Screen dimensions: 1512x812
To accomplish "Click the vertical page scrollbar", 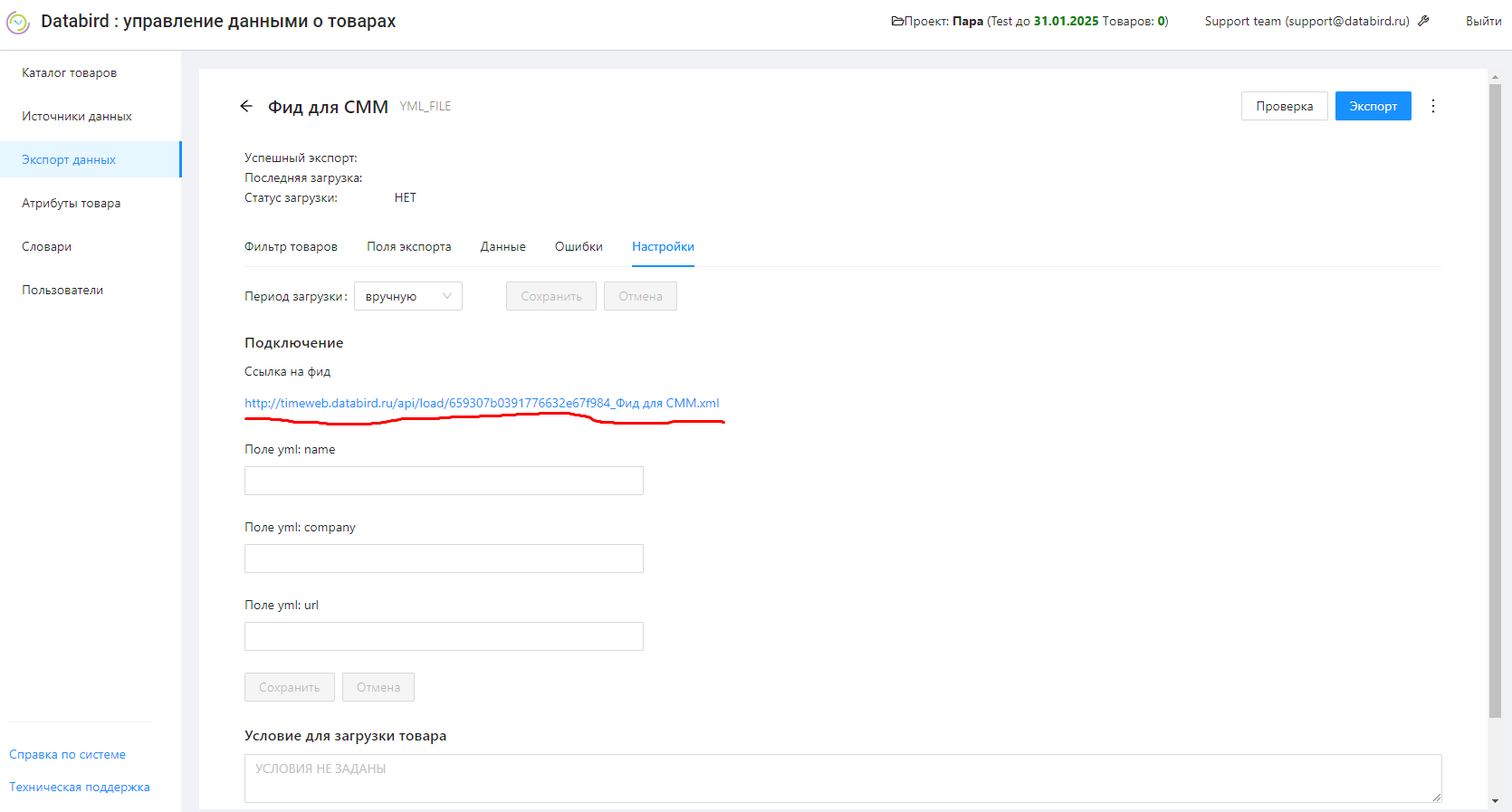I will click(x=1495, y=398).
